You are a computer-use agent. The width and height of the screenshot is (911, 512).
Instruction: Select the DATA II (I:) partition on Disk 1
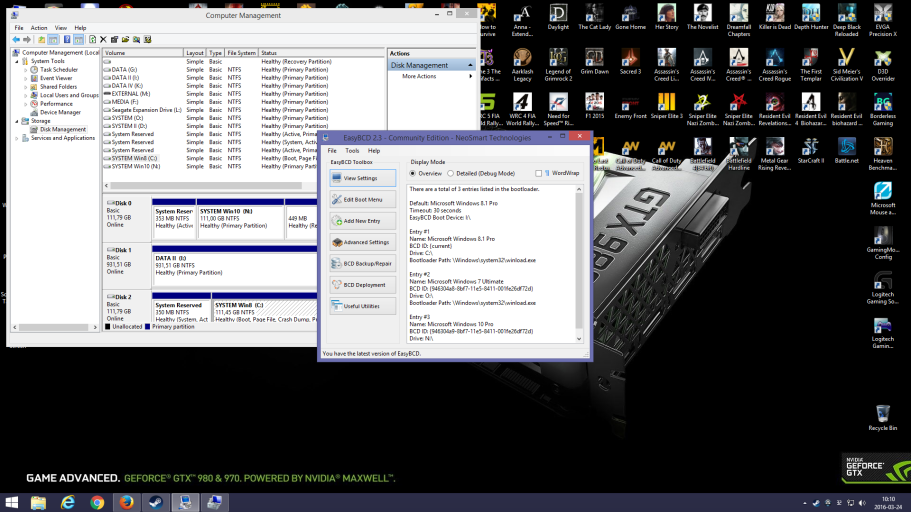235,266
